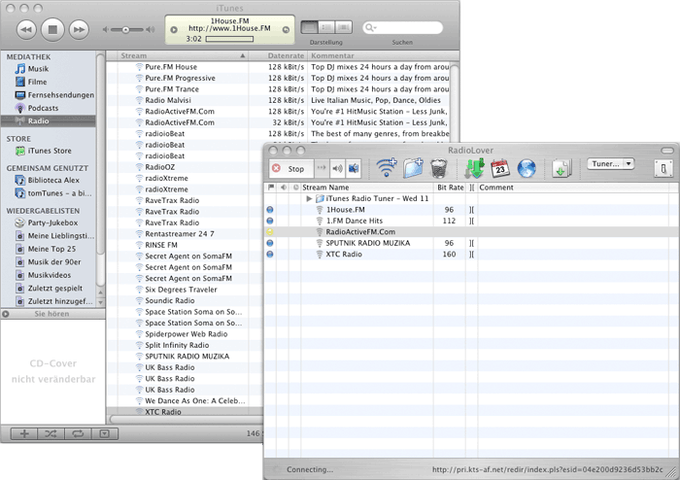This screenshot has height=480, width=680.
Task: Open the RadioLover calendar schedule icon
Action: (500, 168)
